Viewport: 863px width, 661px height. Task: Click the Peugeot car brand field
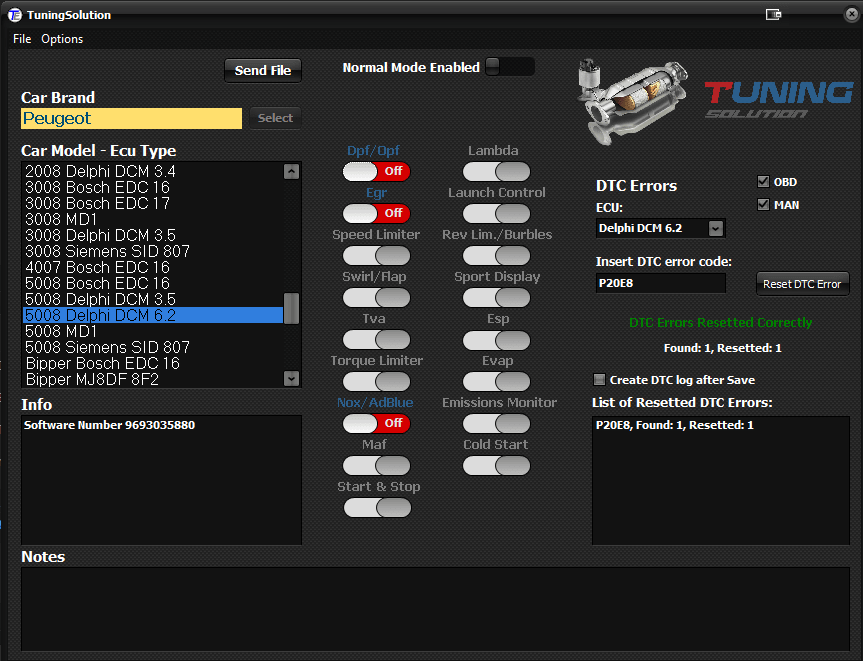[132, 118]
